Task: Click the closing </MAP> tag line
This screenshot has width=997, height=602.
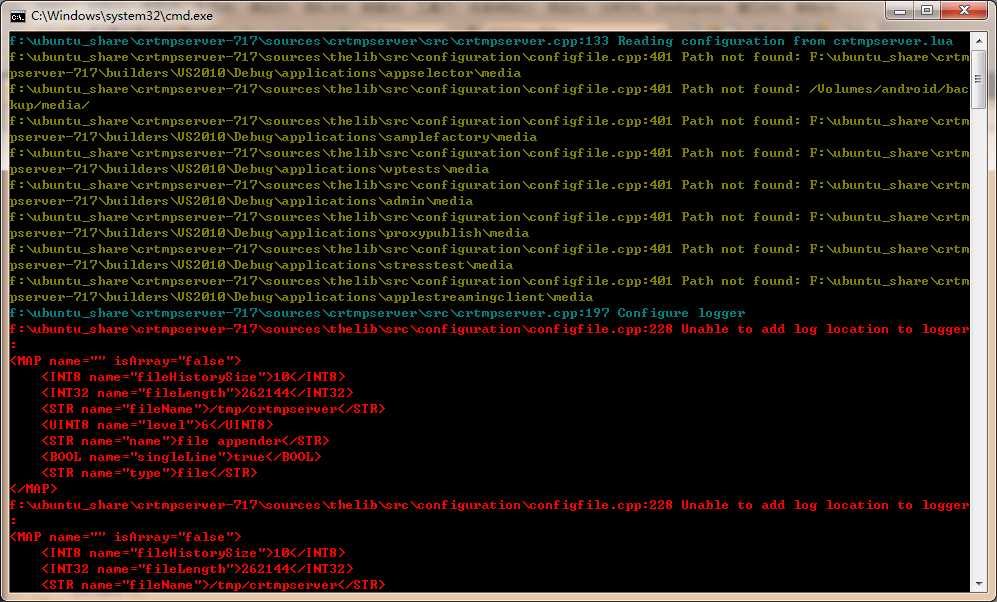Action: tap(33, 489)
